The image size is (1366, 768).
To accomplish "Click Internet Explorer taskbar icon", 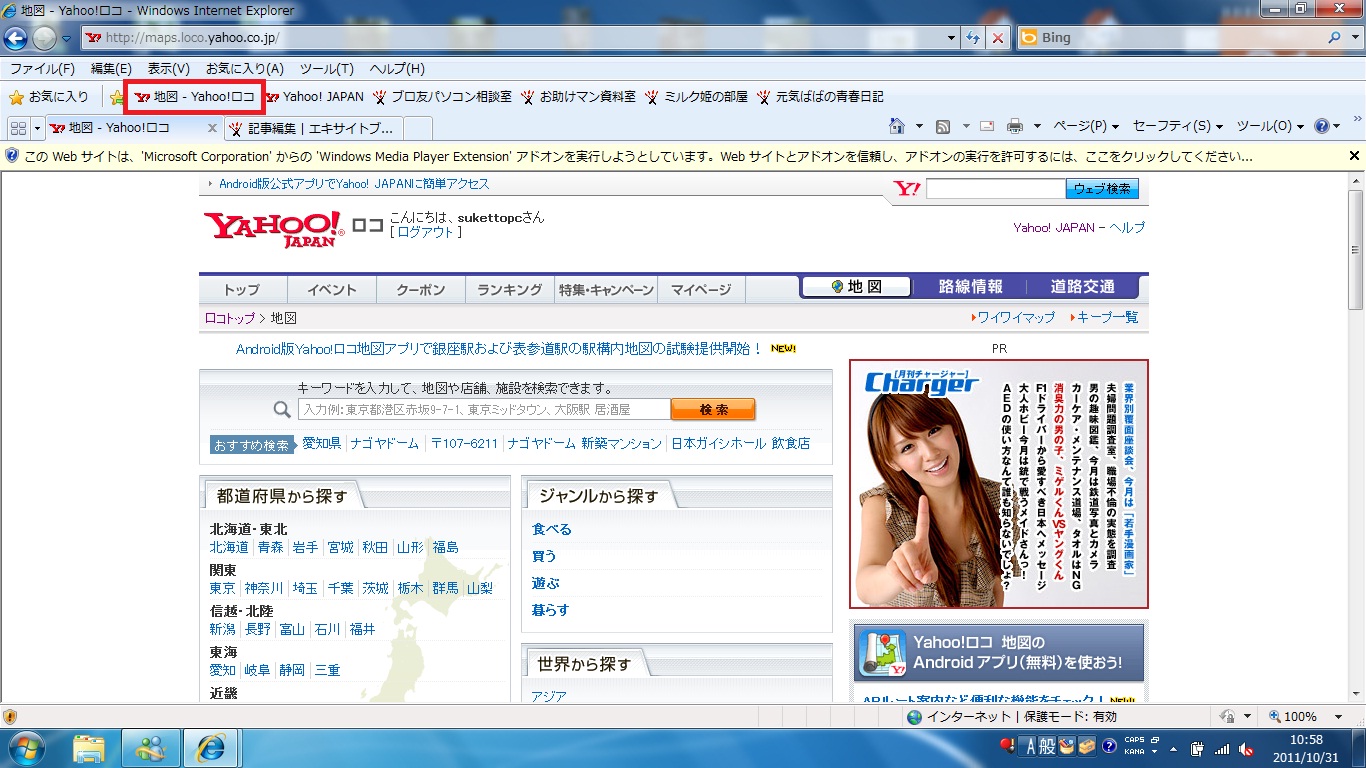I will 210,747.
